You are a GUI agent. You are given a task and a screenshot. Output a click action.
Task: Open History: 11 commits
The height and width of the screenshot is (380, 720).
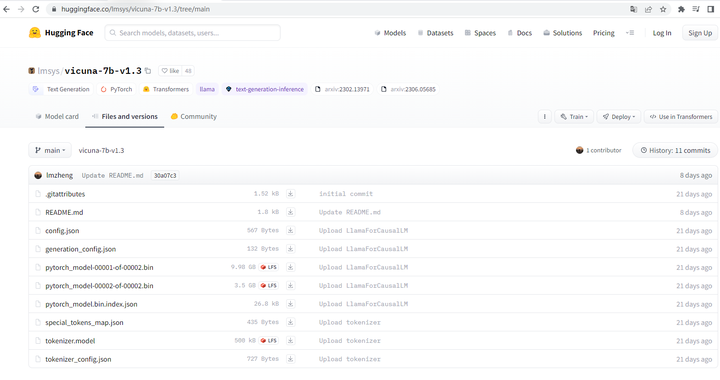(675, 150)
